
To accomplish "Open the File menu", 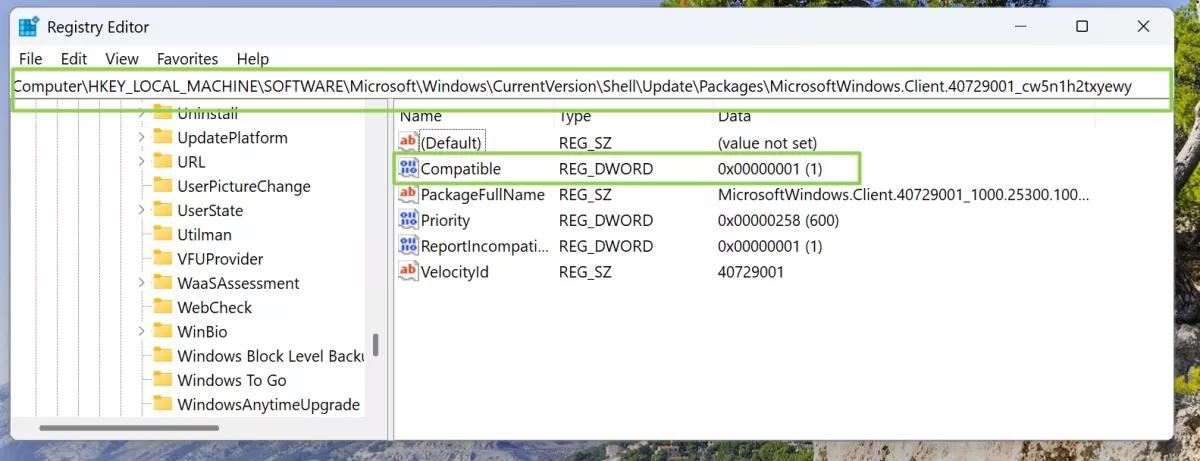I will [31, 59].
